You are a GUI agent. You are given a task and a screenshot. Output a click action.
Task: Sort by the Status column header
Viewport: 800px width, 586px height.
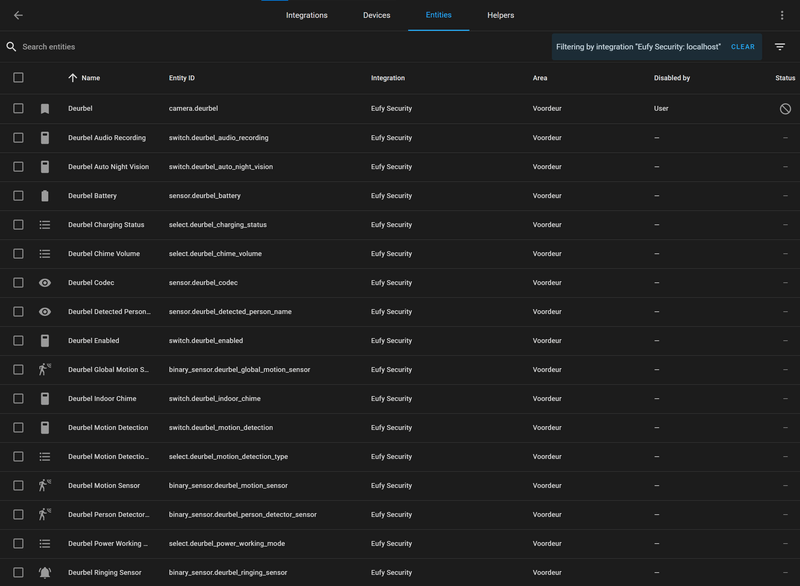(x=785, y=78)
